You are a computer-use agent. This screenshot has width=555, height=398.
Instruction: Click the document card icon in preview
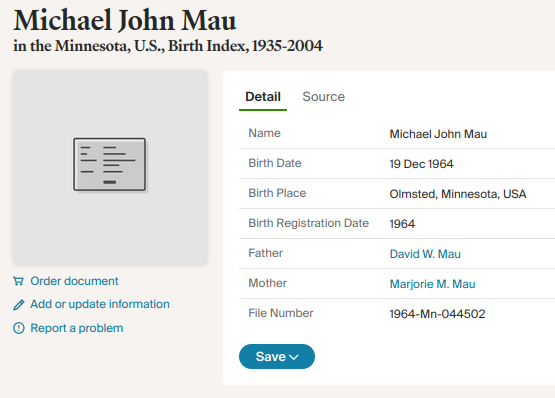[110, 164]
